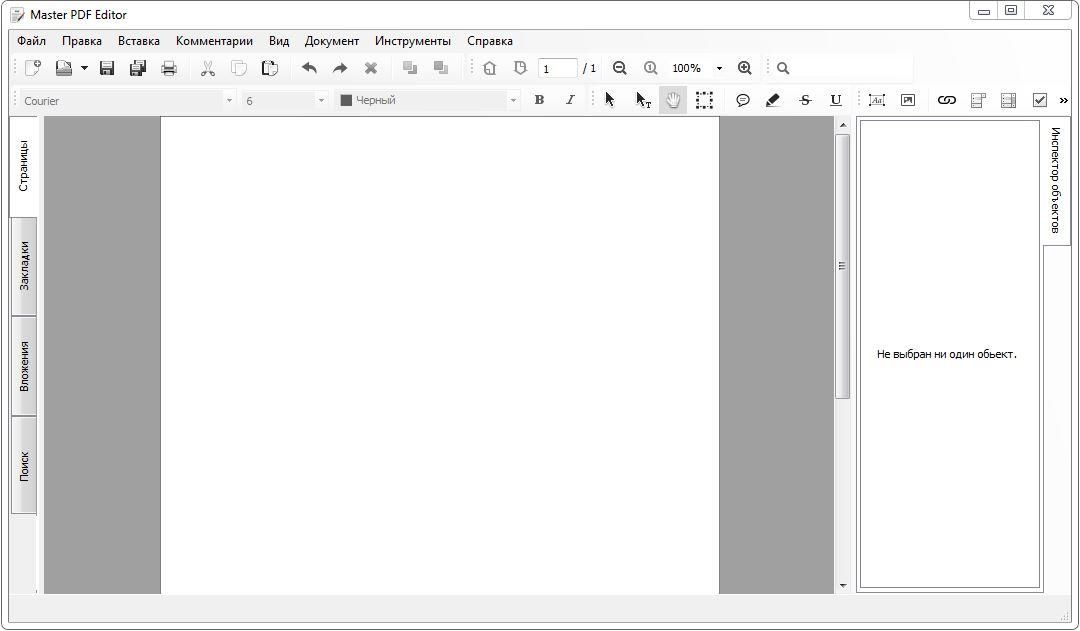Open the Инструменты menu
The image size is (1080, 631).
[413, 41]
